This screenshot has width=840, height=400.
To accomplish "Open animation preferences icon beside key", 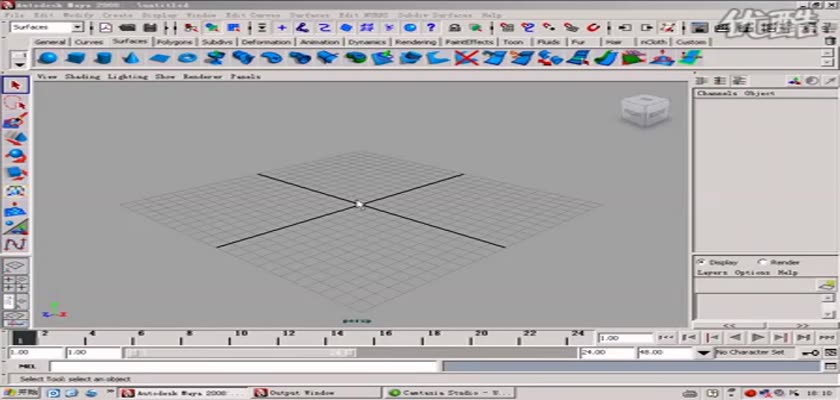I will click(830, 352).
